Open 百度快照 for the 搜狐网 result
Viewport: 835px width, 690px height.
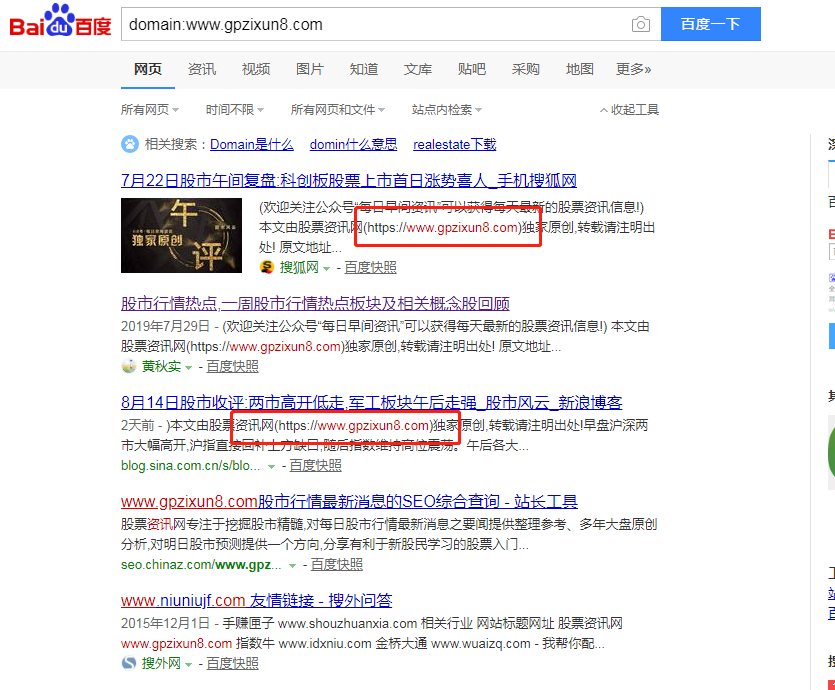[x=371, y=267]
